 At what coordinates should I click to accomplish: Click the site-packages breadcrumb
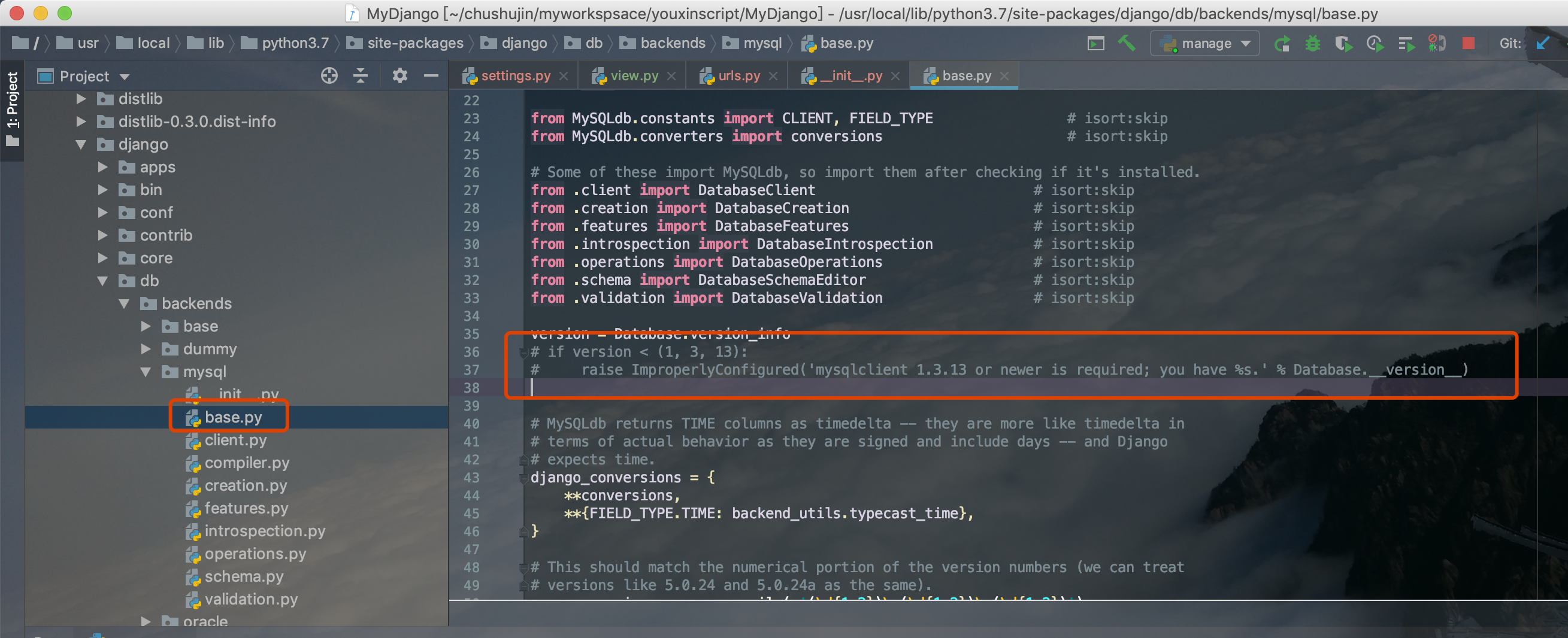pyautogui.click(x=405, y=43)
